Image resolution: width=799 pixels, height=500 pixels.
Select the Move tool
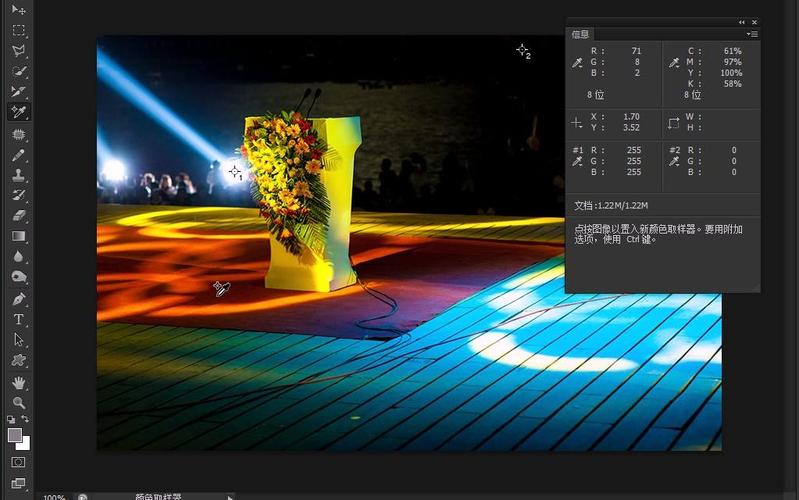click(x=18, y=10)
